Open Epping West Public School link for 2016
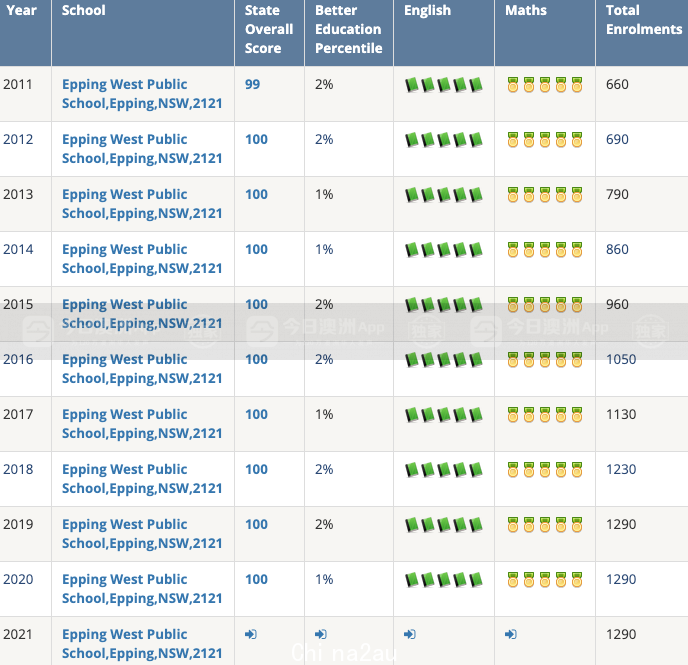The width and height of the screenshot is (688, 665). [x=142, y=369]
